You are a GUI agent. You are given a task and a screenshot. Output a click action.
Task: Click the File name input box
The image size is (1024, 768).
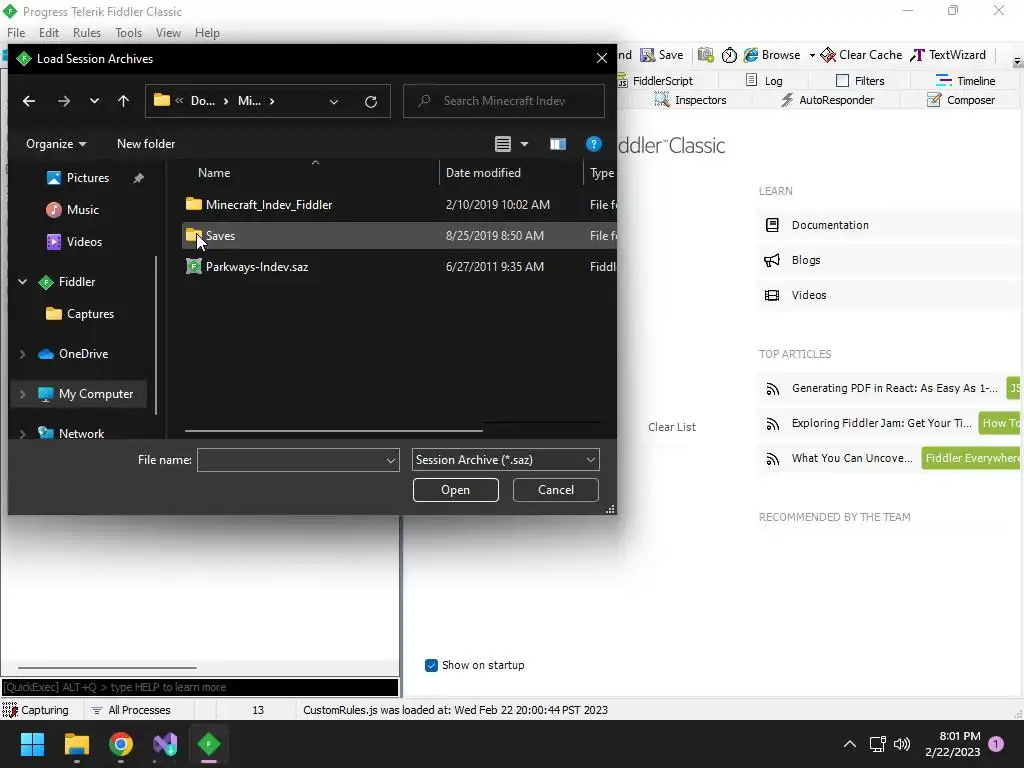(x=291, y=460)
